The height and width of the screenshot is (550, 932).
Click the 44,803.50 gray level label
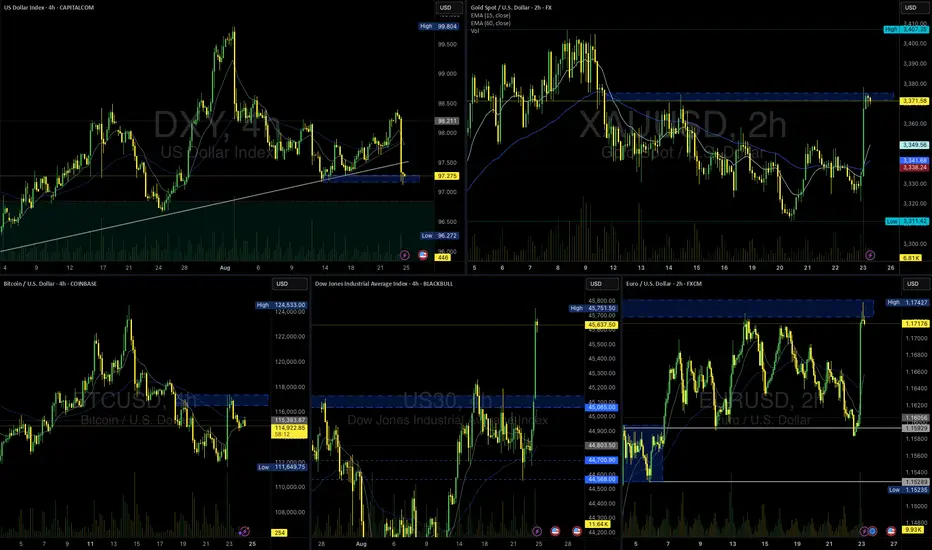pos(602,445)
